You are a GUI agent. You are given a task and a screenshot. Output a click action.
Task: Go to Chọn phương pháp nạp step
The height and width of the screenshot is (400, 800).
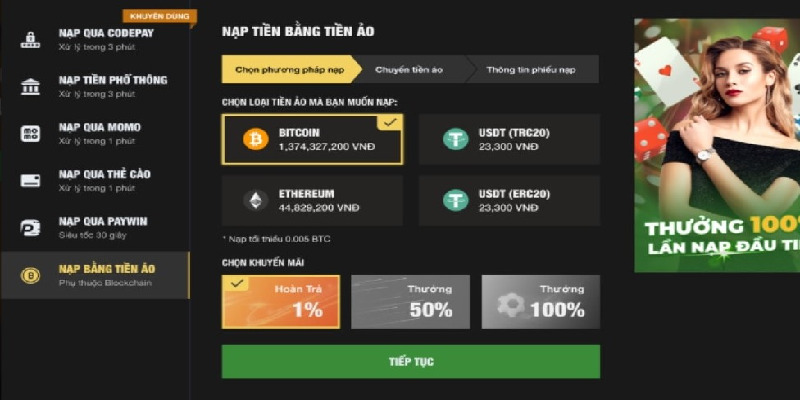pos(290,69)
